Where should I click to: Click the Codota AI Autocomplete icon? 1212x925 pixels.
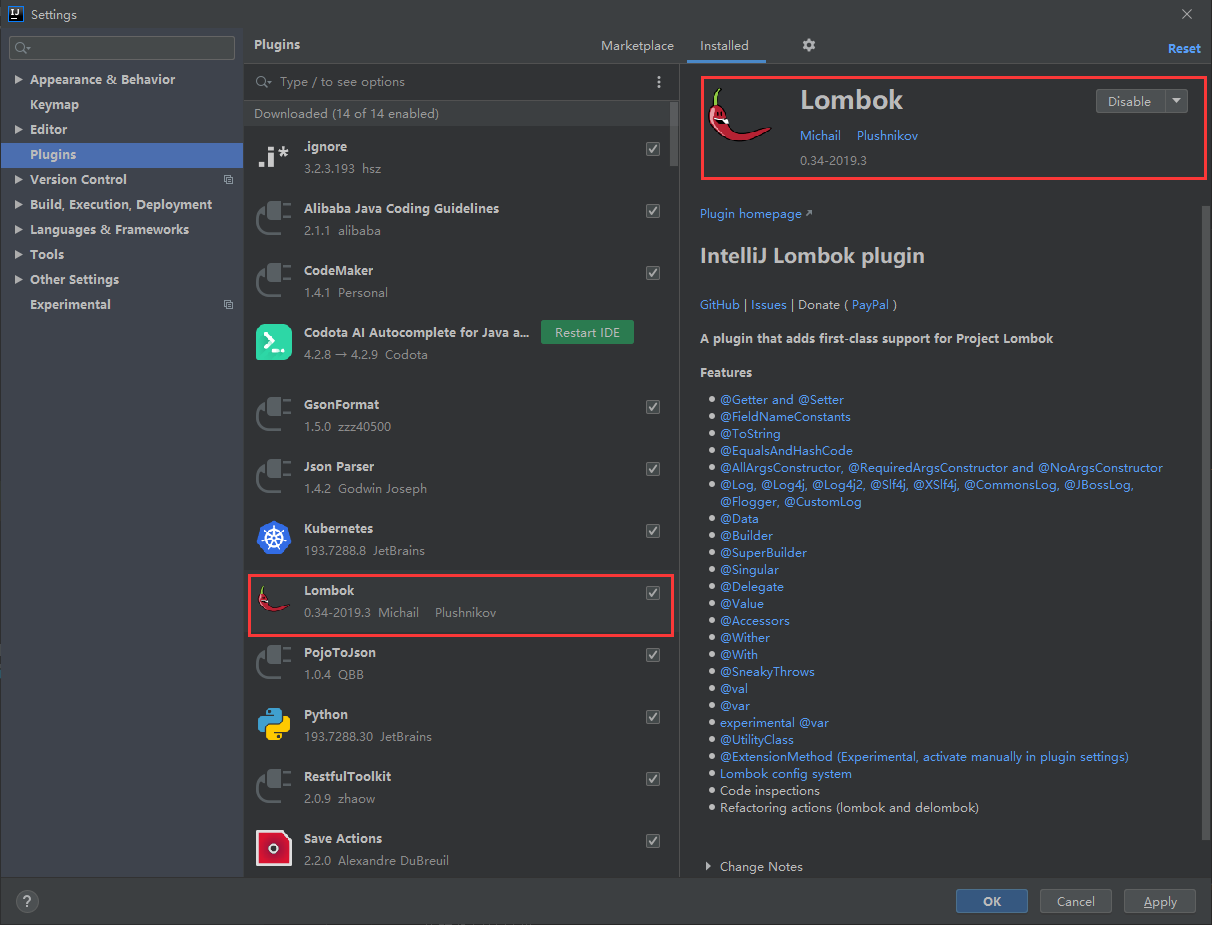tap(273, 343)
